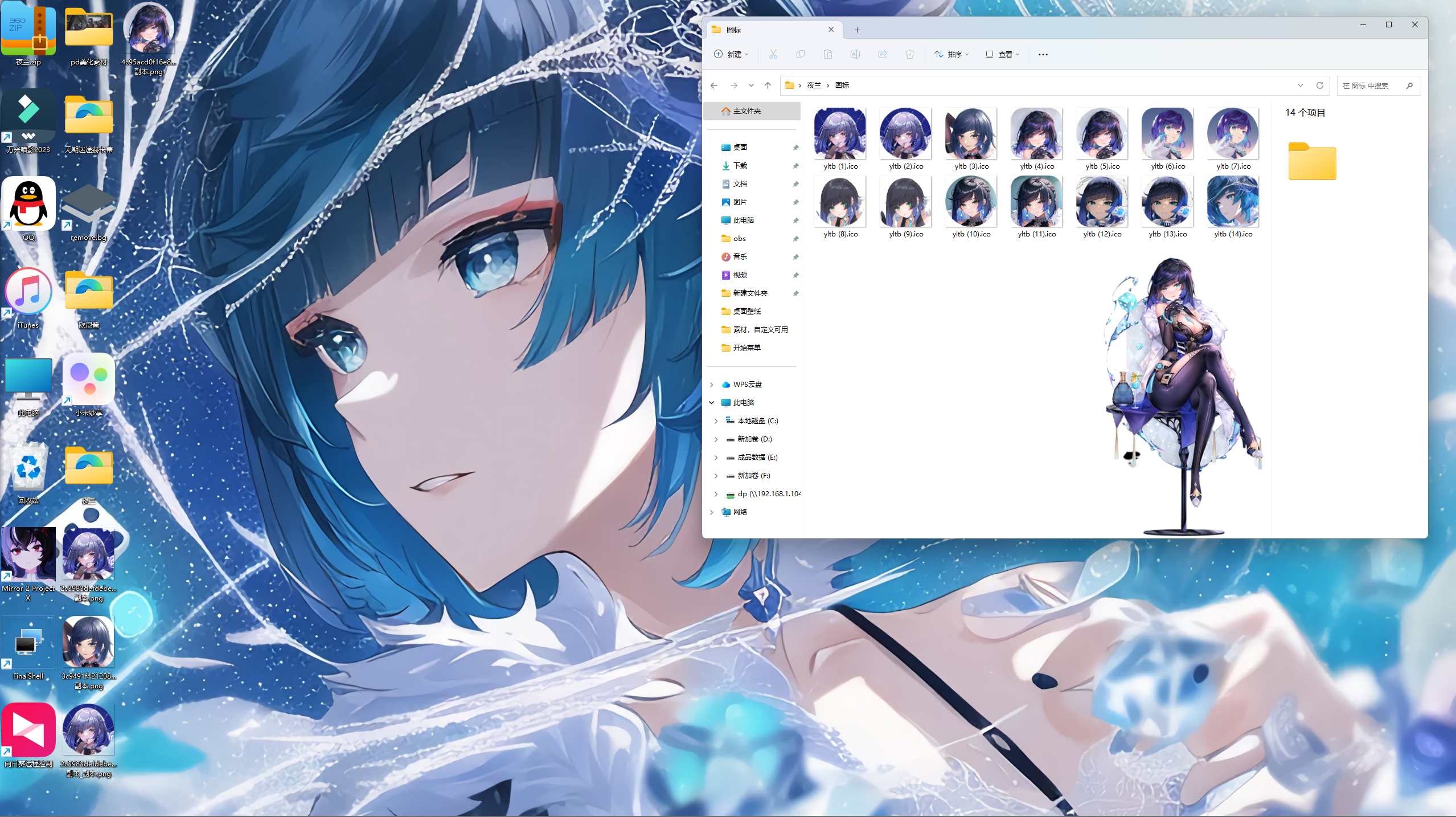Open the 新建 dropdown menu

point(731,54)
